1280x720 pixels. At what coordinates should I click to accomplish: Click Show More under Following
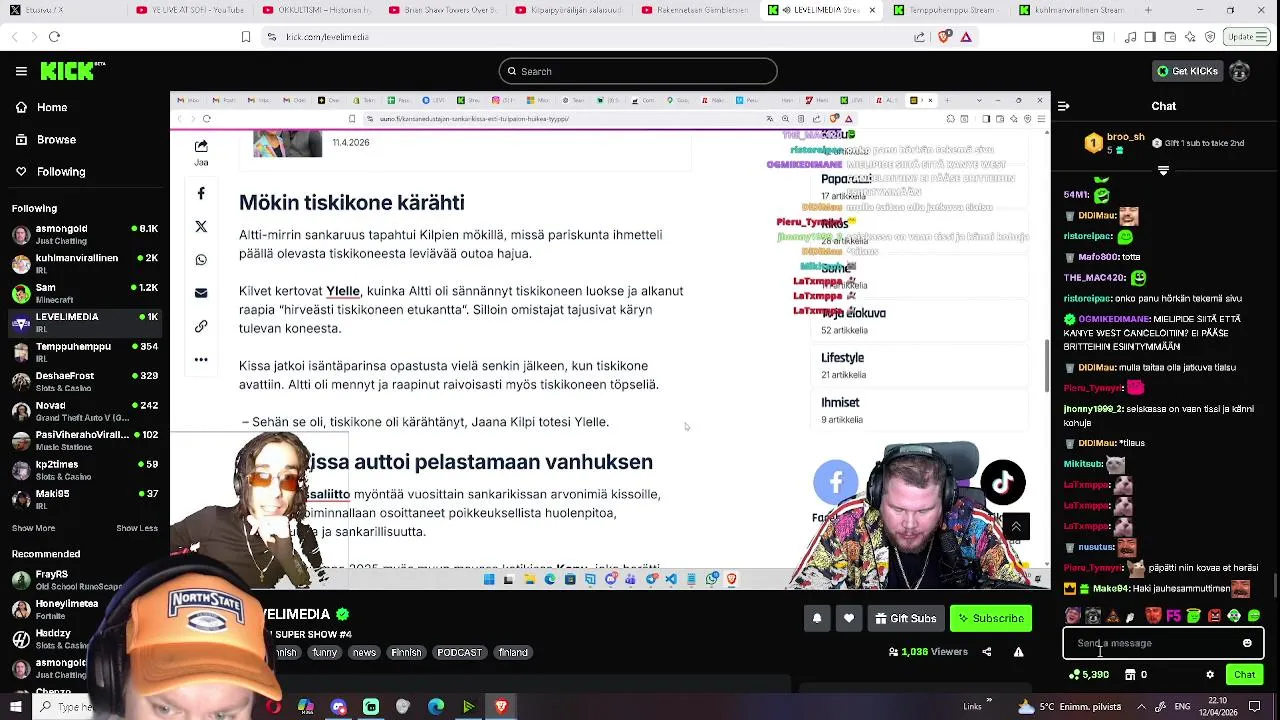[x=33, y=528]
